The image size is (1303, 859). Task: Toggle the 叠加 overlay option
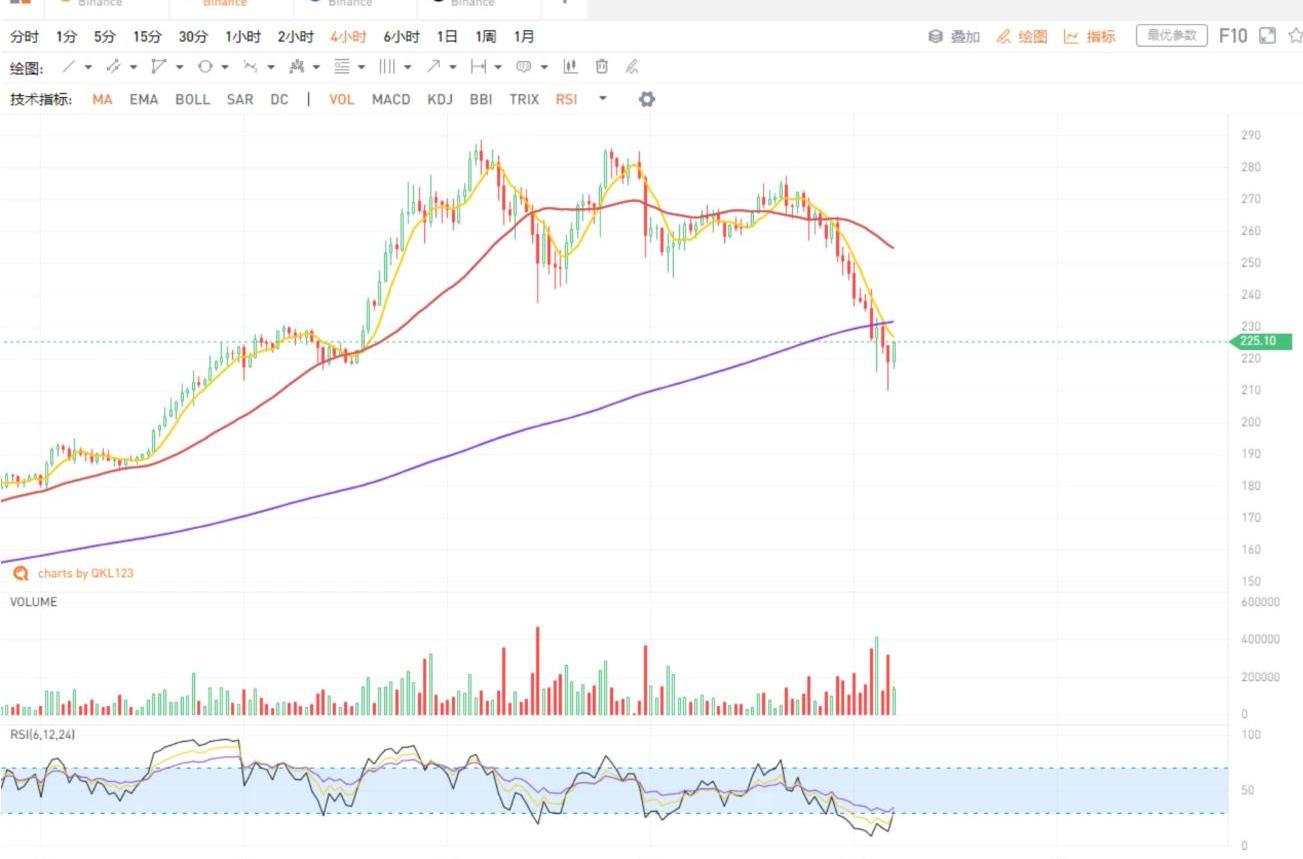pos(954,36)
